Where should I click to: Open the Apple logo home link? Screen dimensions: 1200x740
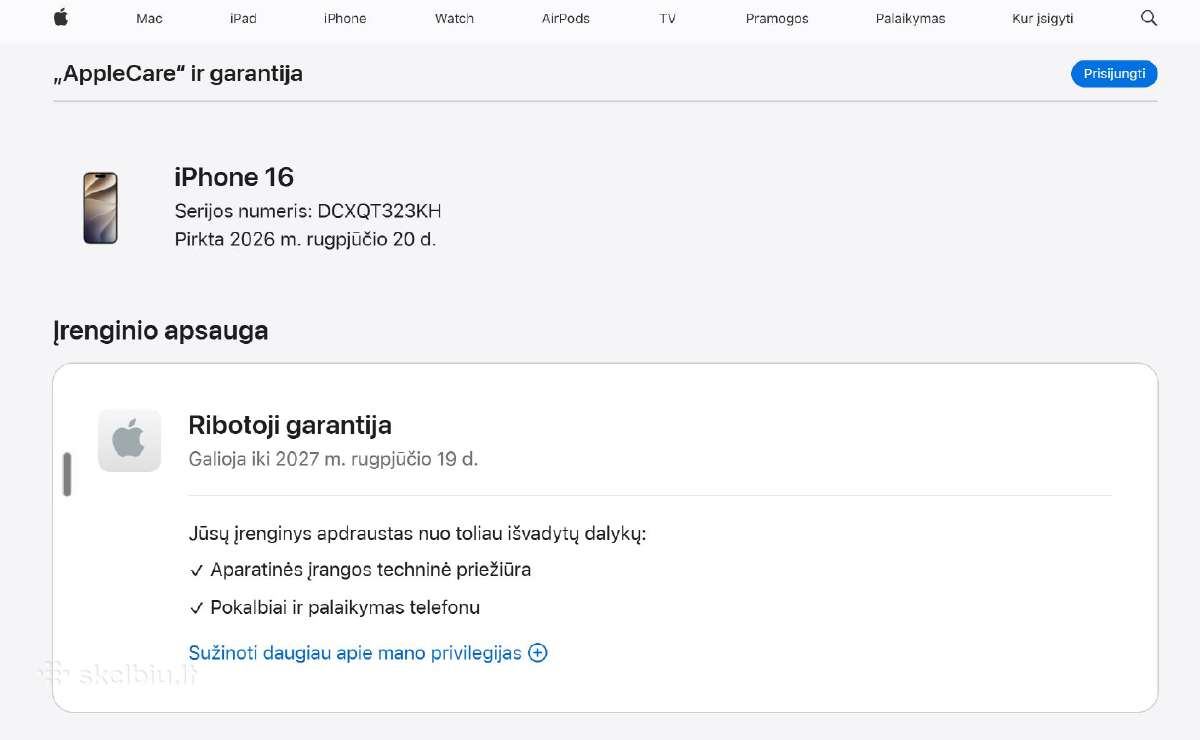click(61, 18)
